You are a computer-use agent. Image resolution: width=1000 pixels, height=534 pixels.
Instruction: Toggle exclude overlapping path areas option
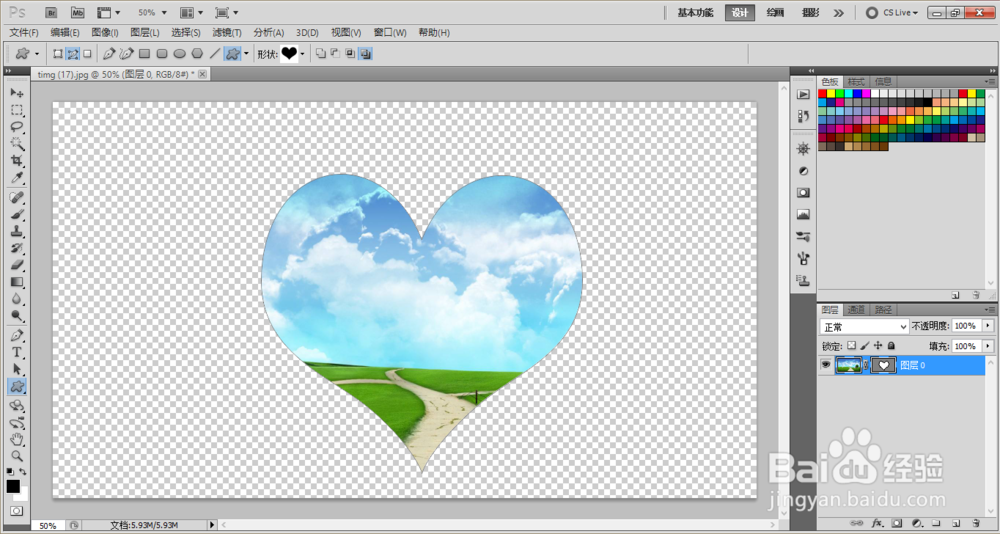tap(365, 54)
